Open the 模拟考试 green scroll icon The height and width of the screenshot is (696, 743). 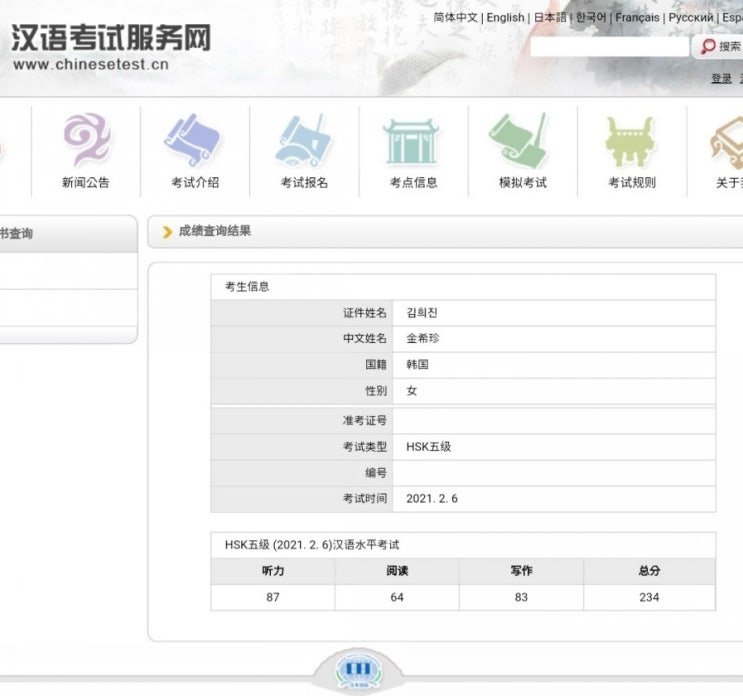tap(519, 141)
